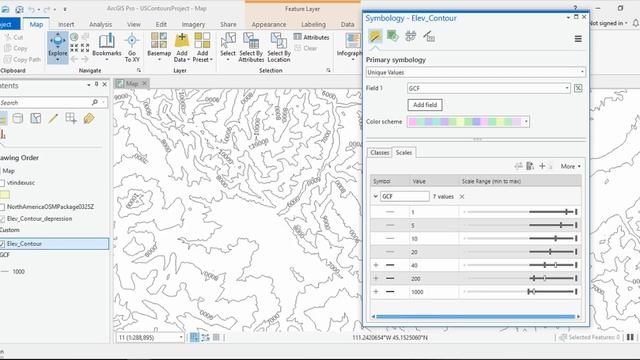Click the Project tab button
This screenshot has width=640, height=360.
[9, 24]
